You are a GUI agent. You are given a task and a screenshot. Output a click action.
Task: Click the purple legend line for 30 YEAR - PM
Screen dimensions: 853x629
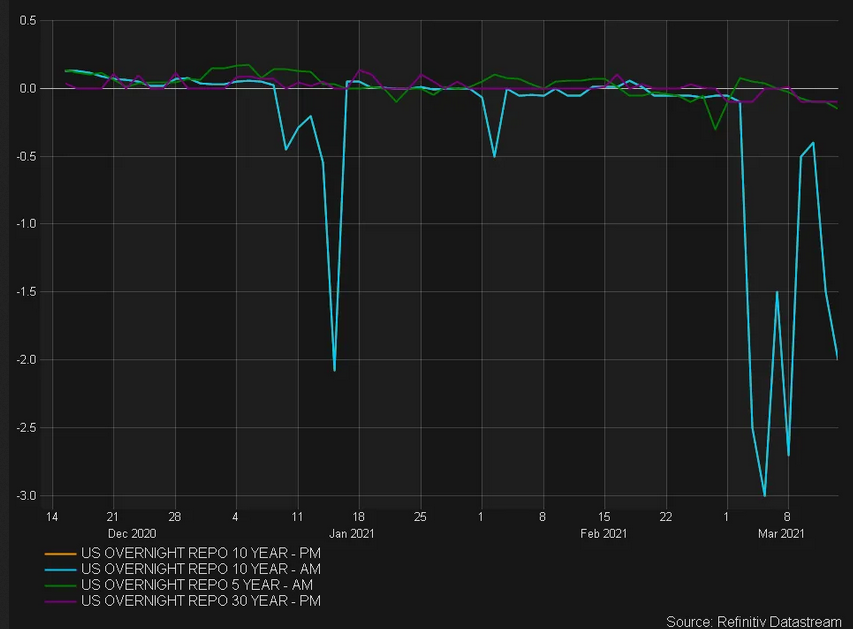[x=60, y=601]
